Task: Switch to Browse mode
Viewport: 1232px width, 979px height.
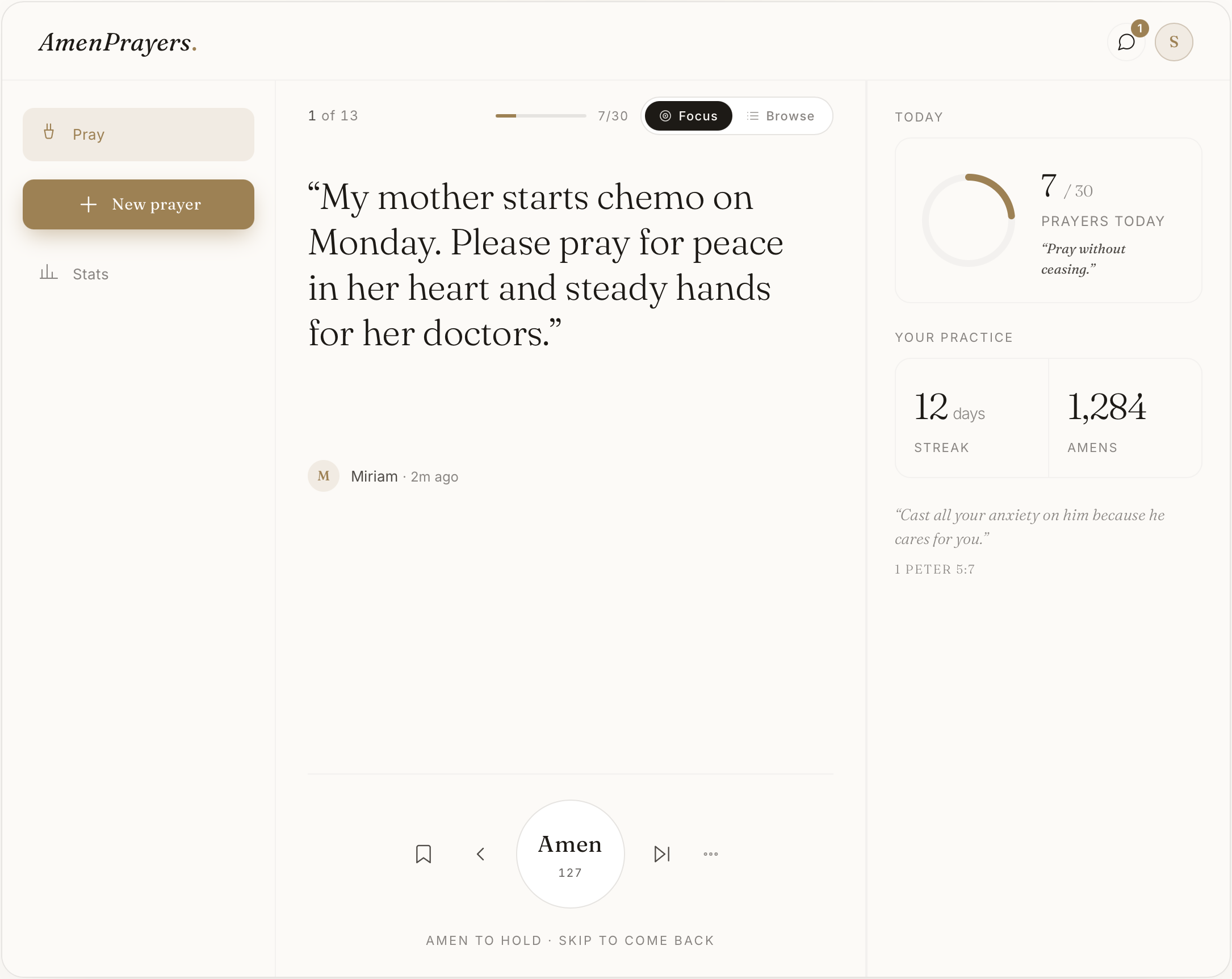Action: [781, 116]
